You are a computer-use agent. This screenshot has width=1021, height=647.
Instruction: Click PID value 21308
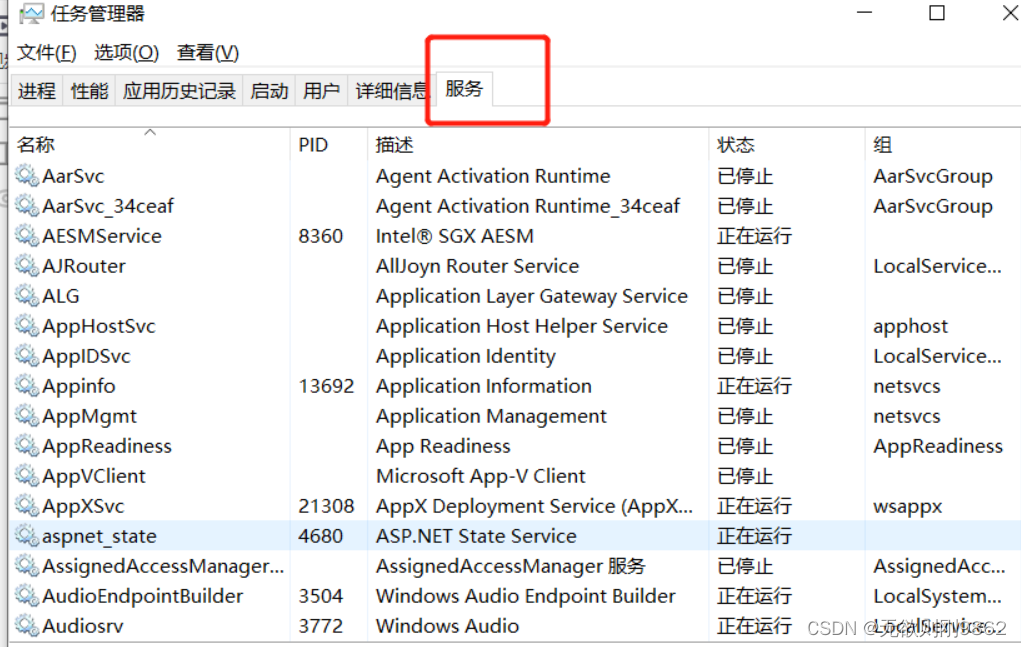326,506
